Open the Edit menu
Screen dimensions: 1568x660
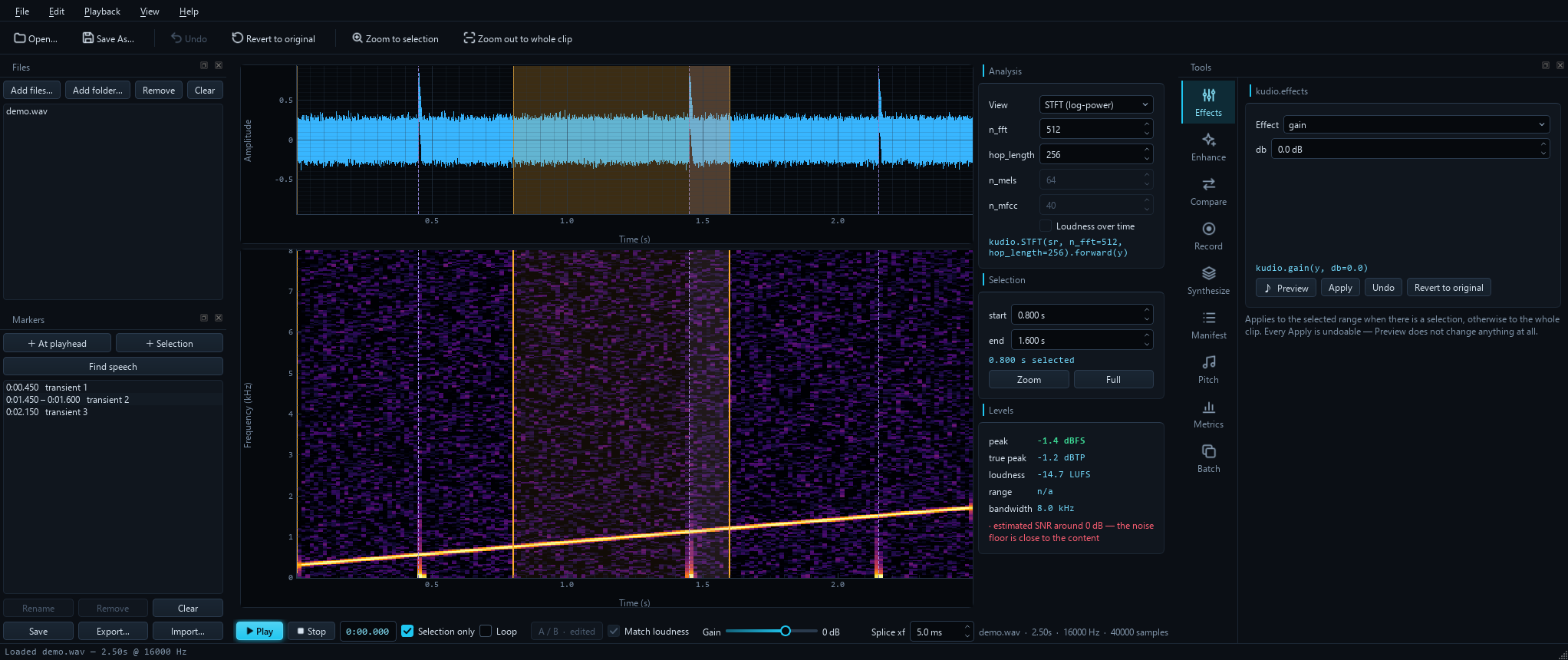pyautogui.click(x=57, y=11)
